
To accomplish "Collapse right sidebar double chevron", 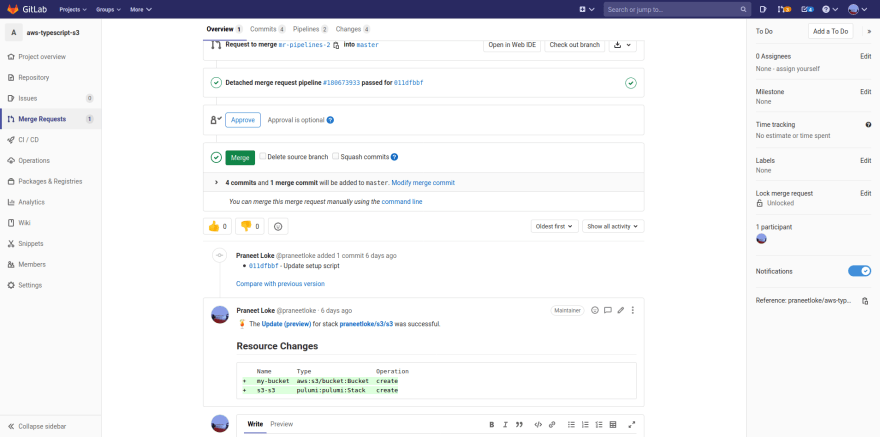I will click(869, 31).
